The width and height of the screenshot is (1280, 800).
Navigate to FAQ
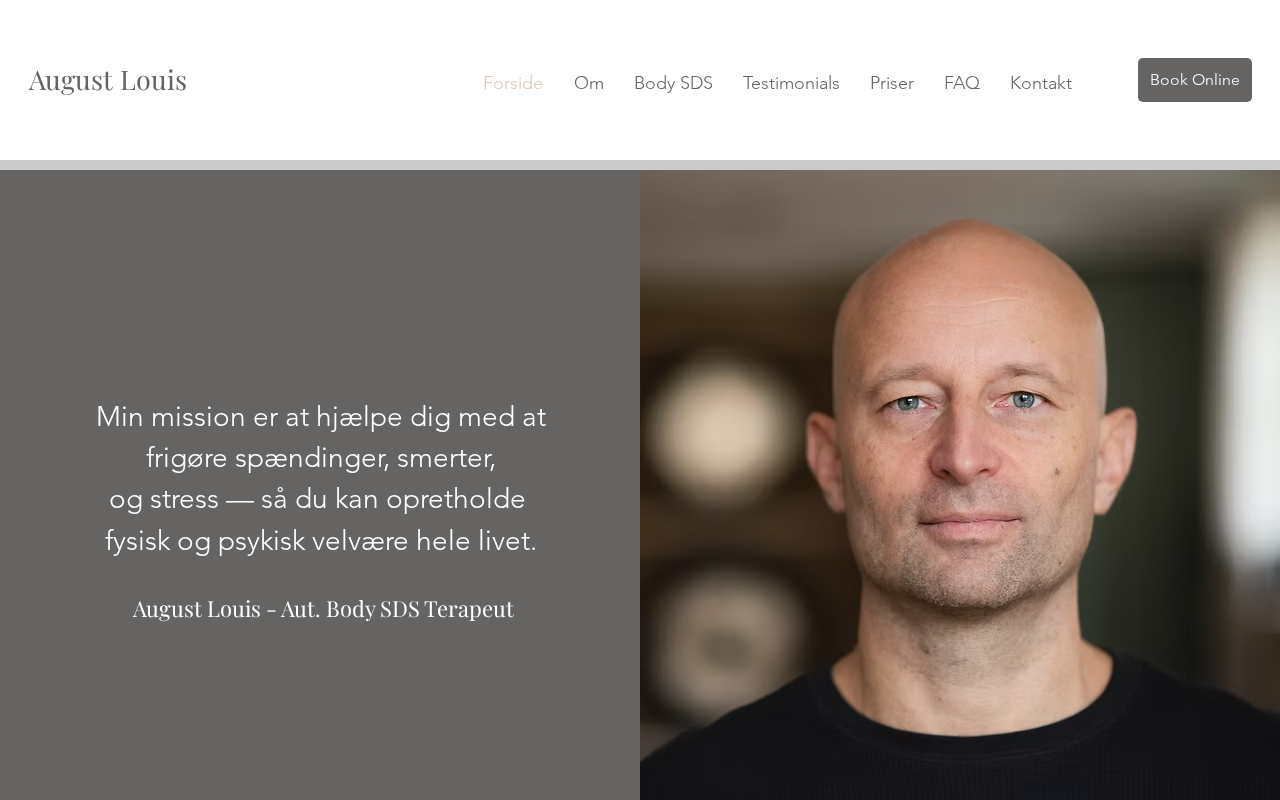(962, 83)
